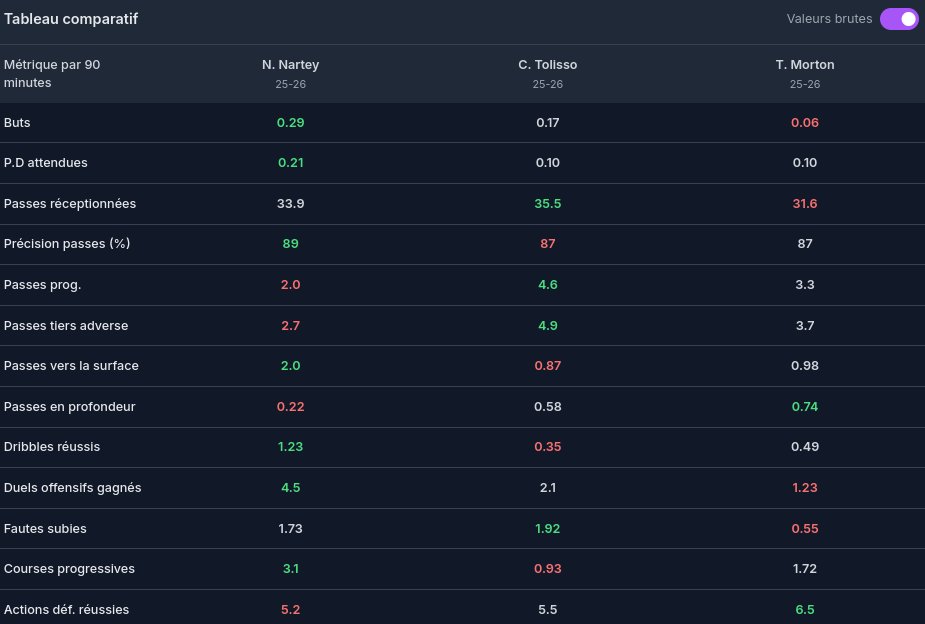Click the Courses progressives metric label

69,569
